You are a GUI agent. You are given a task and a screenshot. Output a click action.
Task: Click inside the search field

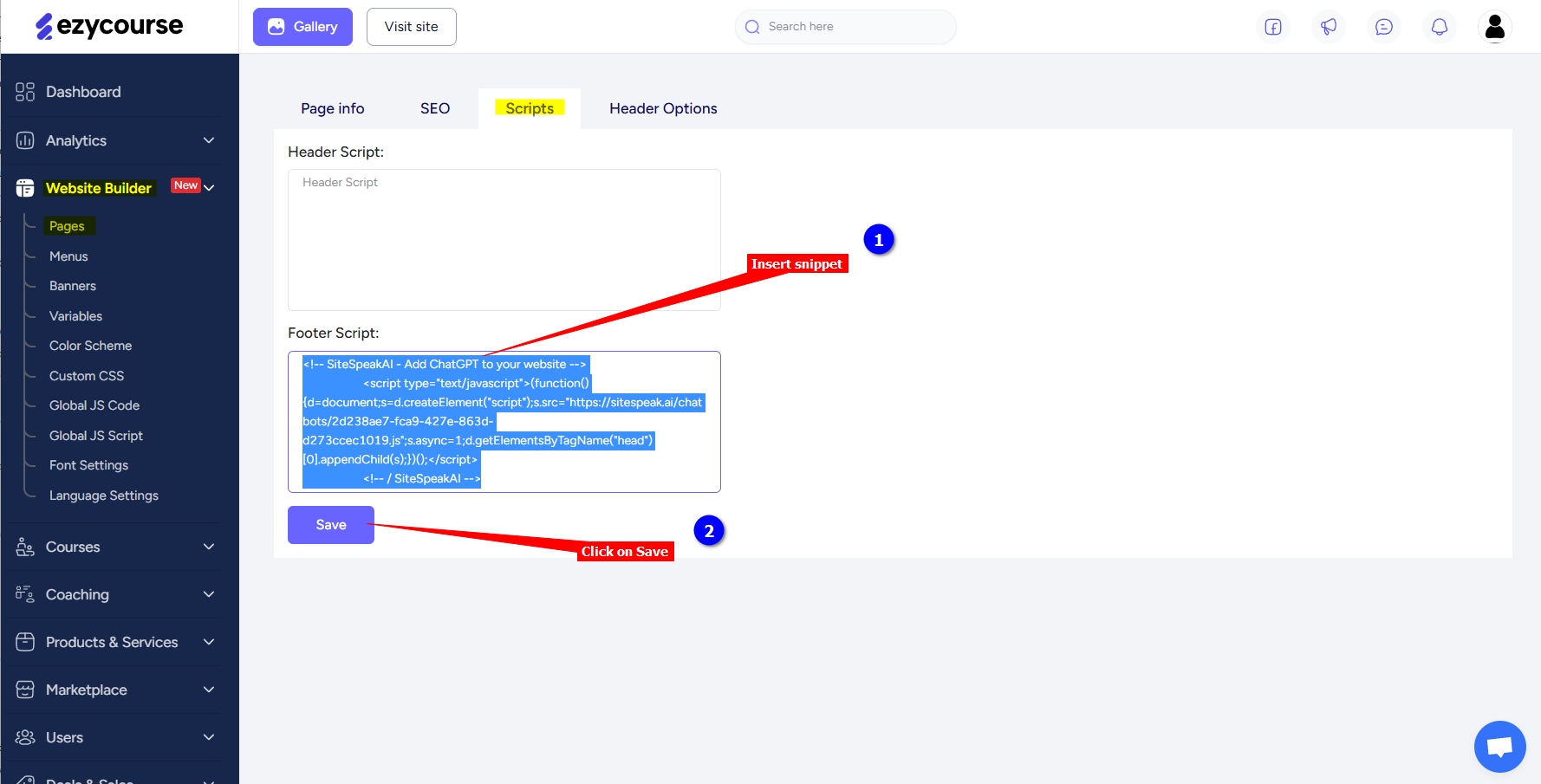[845, 27]
